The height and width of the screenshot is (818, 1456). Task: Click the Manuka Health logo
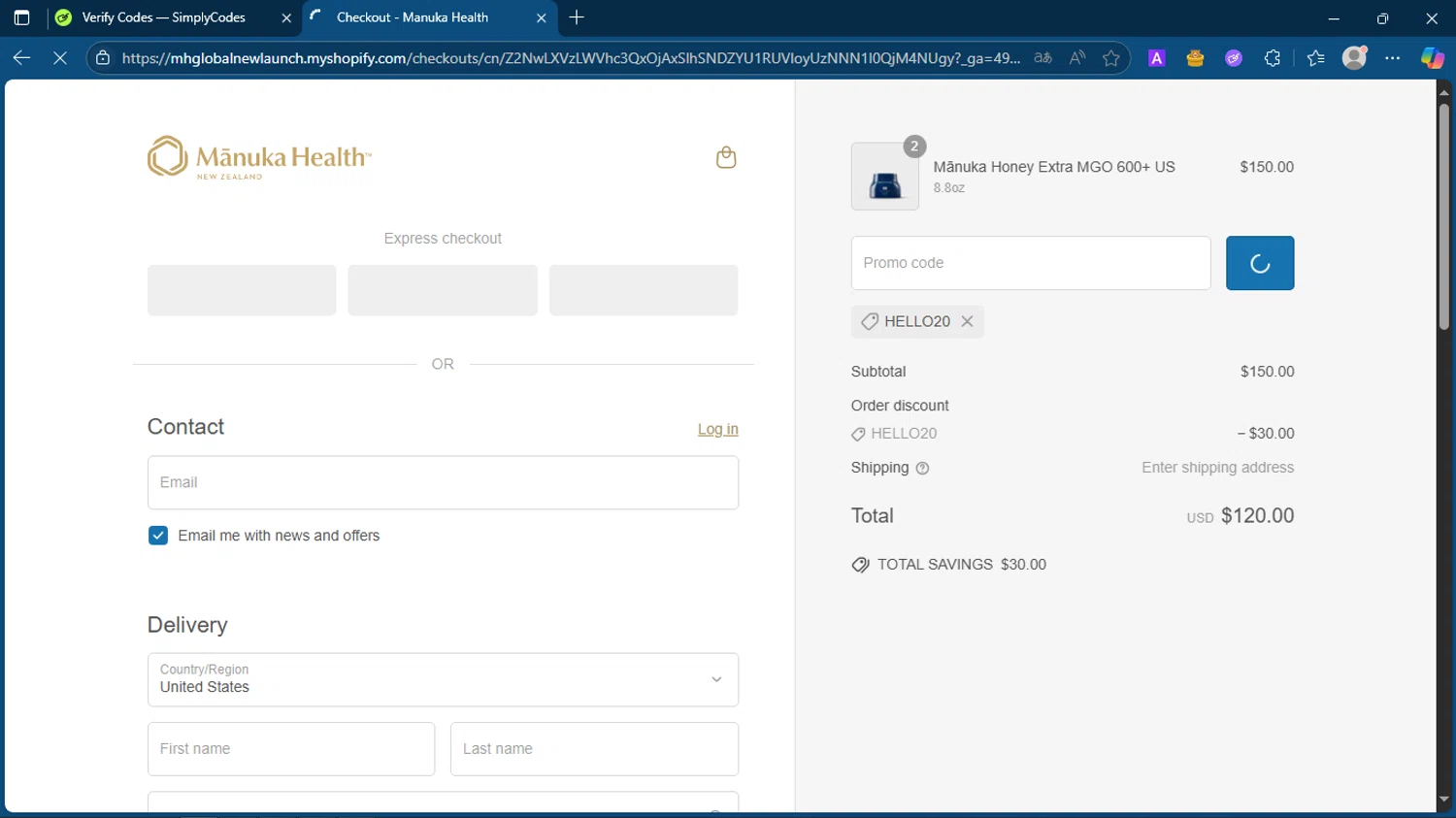click(x=259, y=157)
